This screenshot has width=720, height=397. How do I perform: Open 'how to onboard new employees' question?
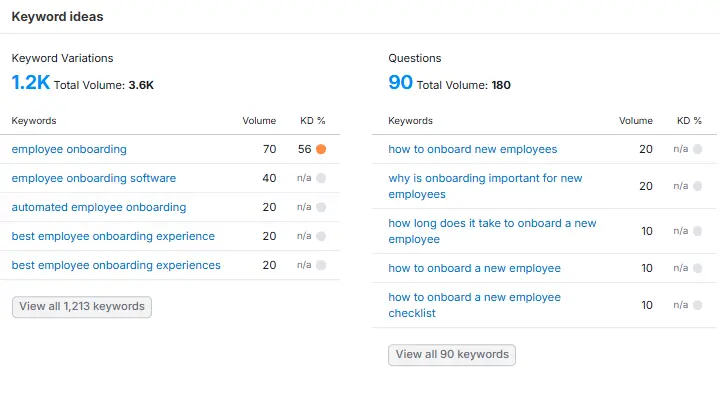472,149
